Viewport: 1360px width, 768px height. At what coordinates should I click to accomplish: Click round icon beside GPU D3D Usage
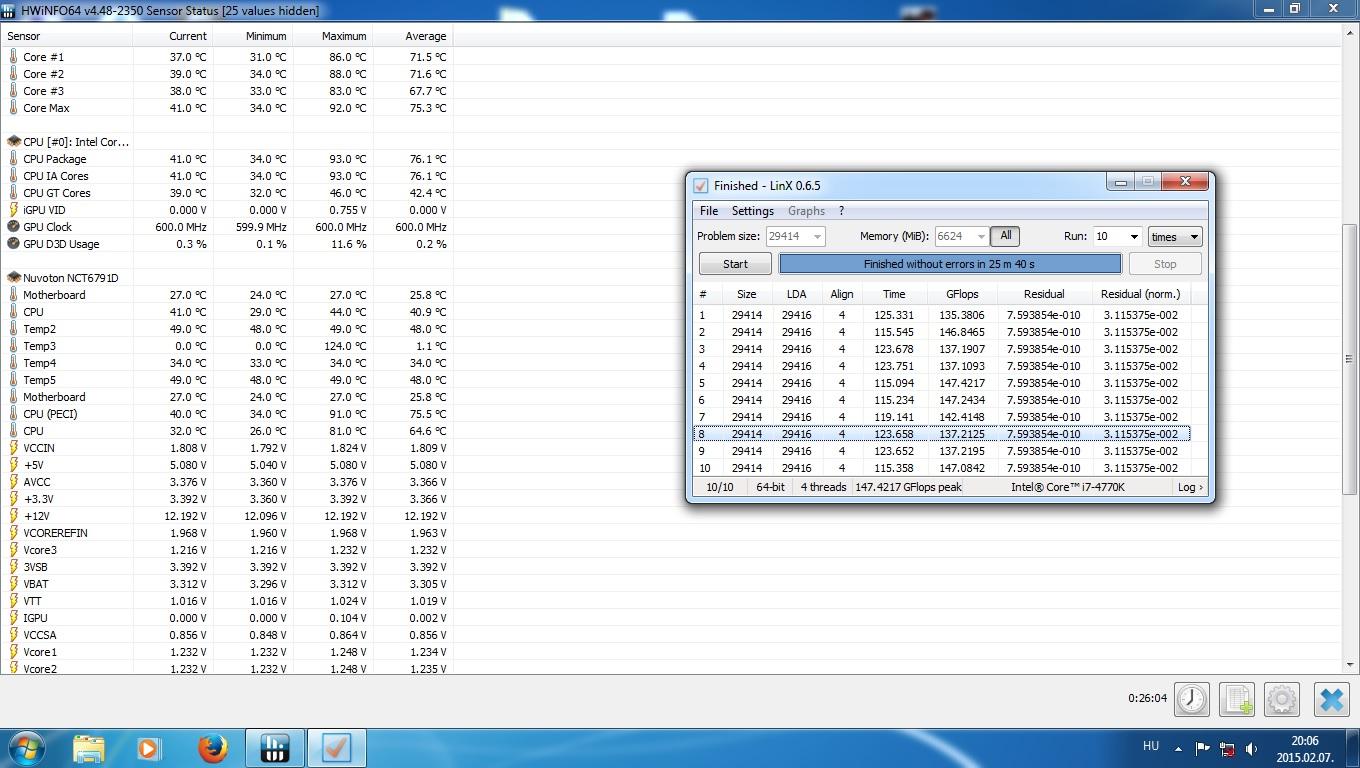click(13, 244)
